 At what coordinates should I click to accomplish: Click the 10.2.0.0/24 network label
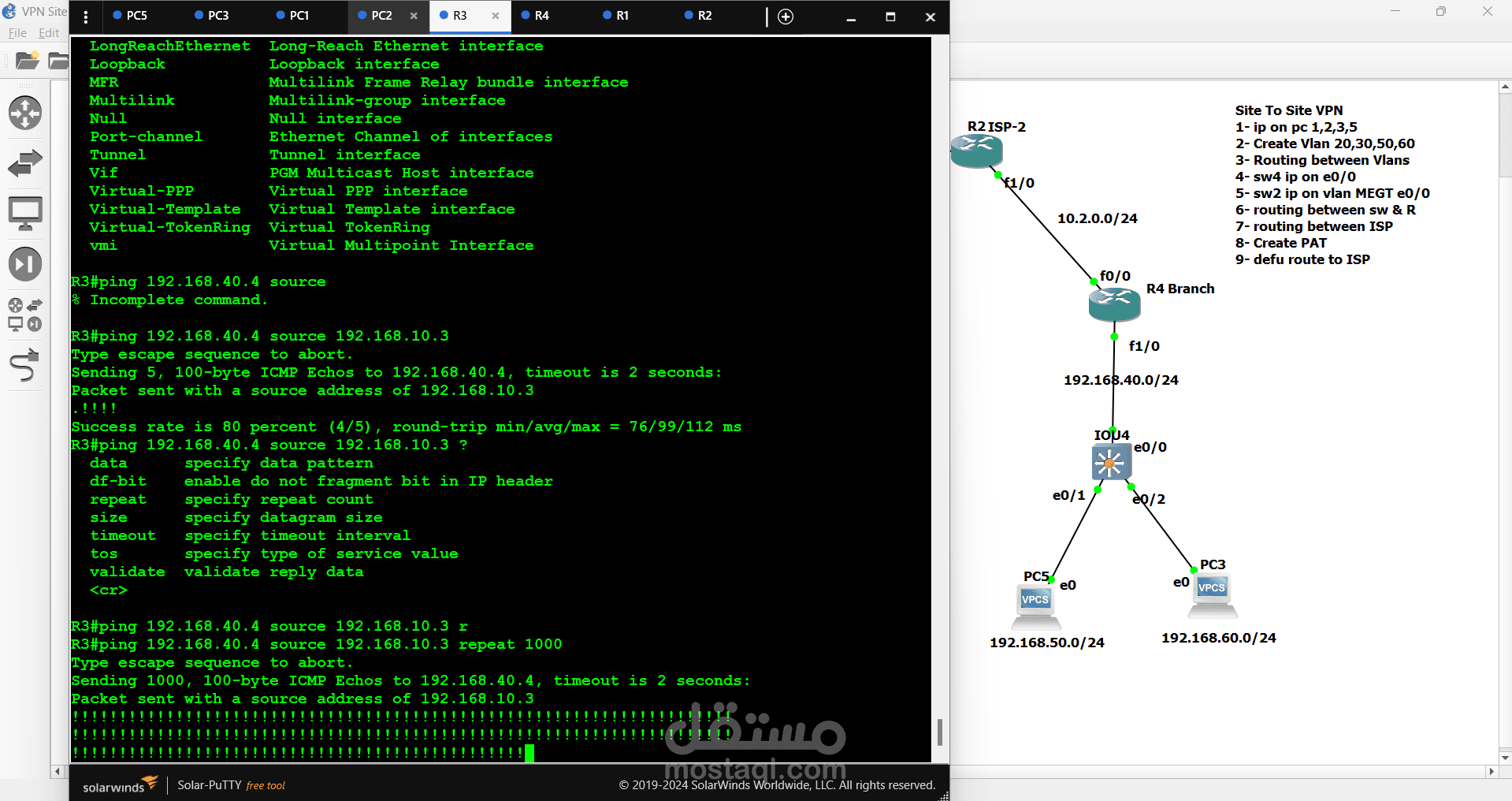click(1098, 218)
